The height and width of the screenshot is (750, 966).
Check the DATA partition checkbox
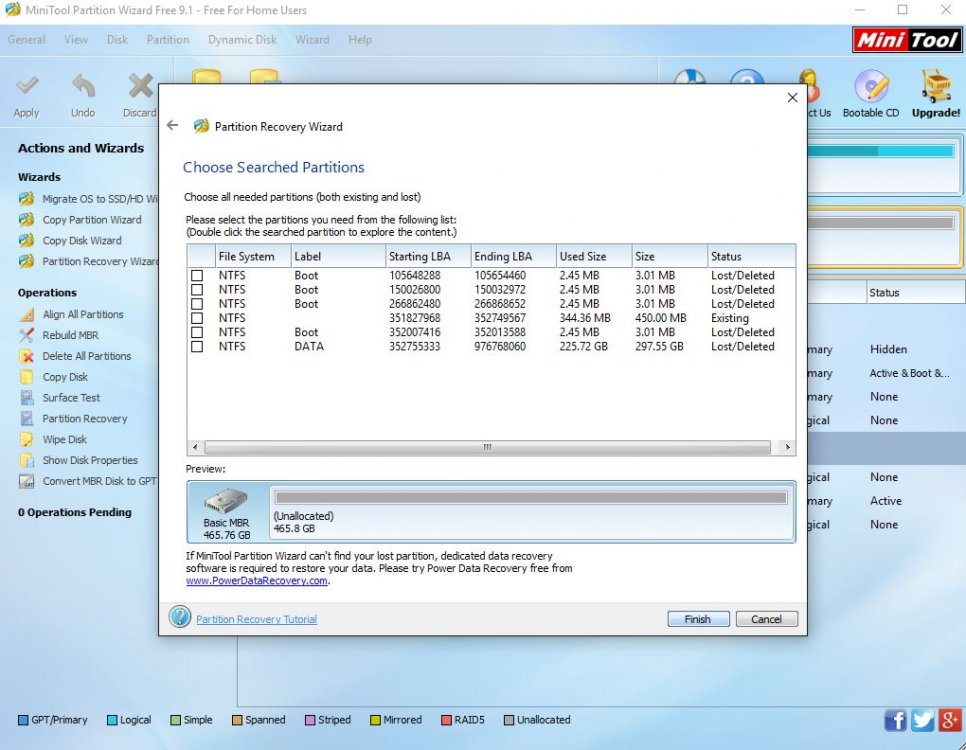click(197, 347)
